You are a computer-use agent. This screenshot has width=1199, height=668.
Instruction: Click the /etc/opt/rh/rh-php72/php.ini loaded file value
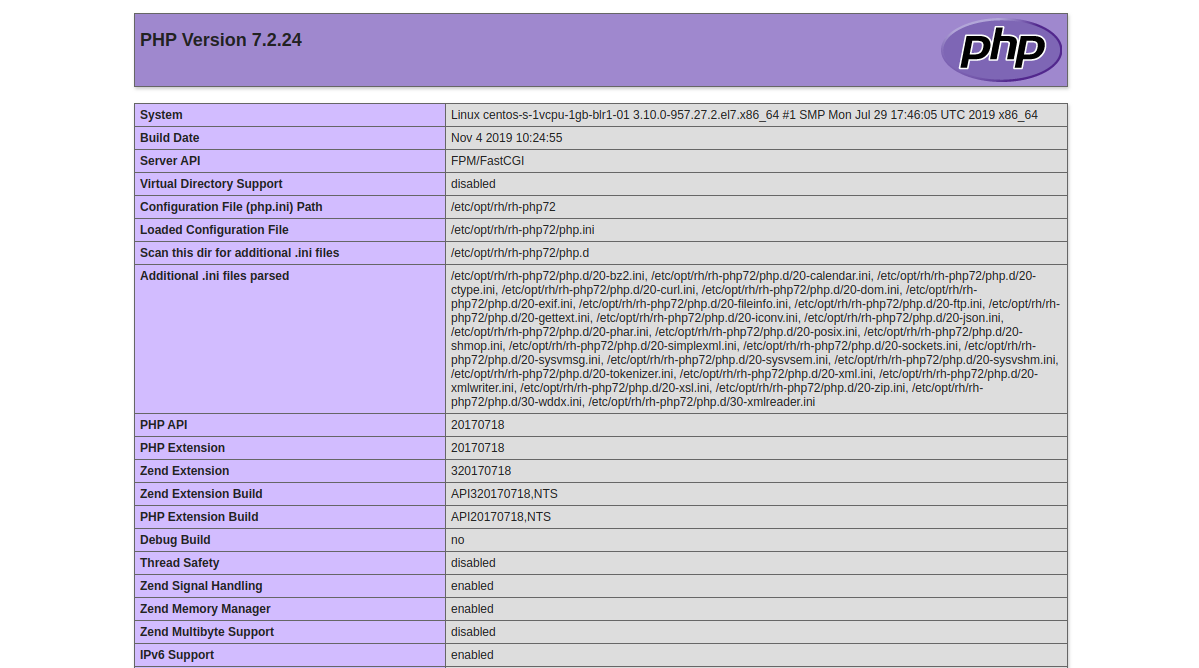(x=522, y=230)
